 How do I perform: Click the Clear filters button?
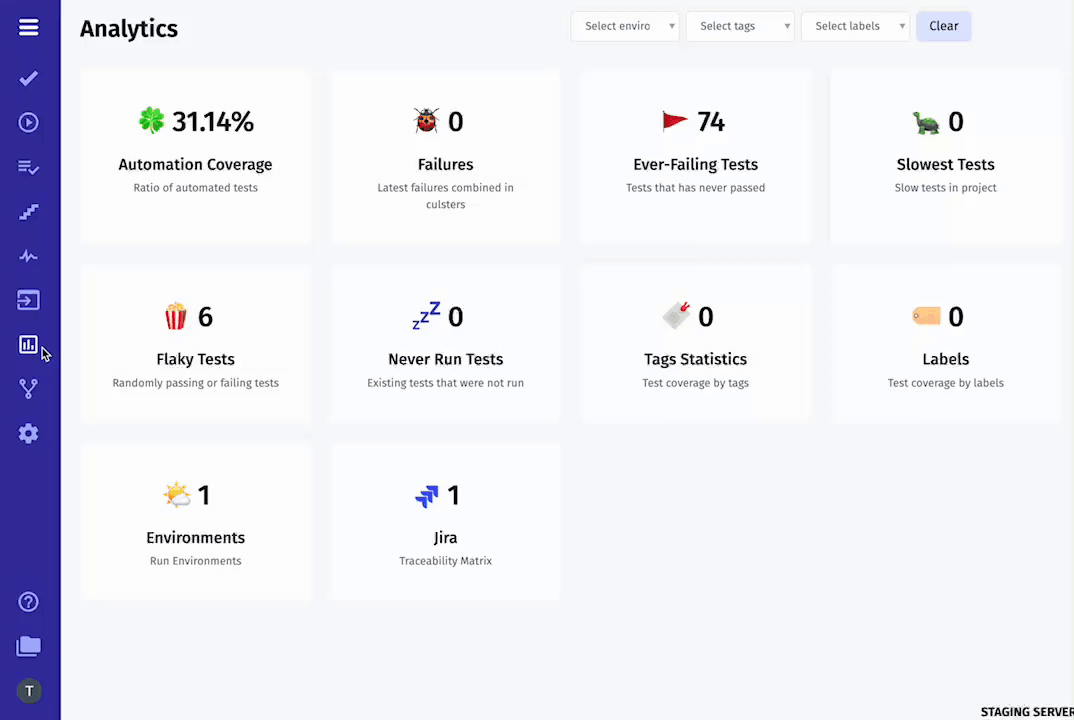click(x=943, y=26)
